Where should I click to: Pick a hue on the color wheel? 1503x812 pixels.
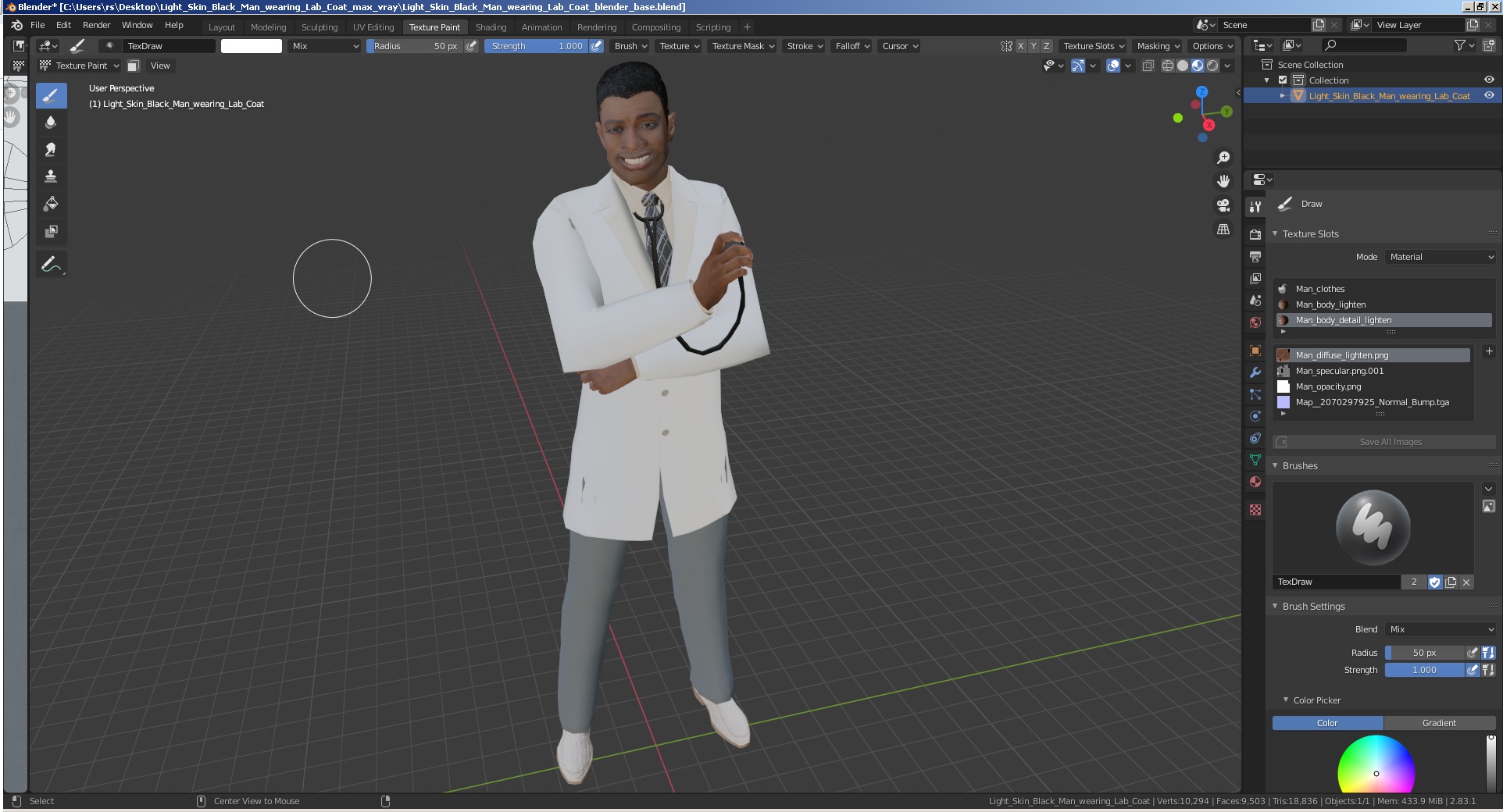click(x=1376, y=765)
